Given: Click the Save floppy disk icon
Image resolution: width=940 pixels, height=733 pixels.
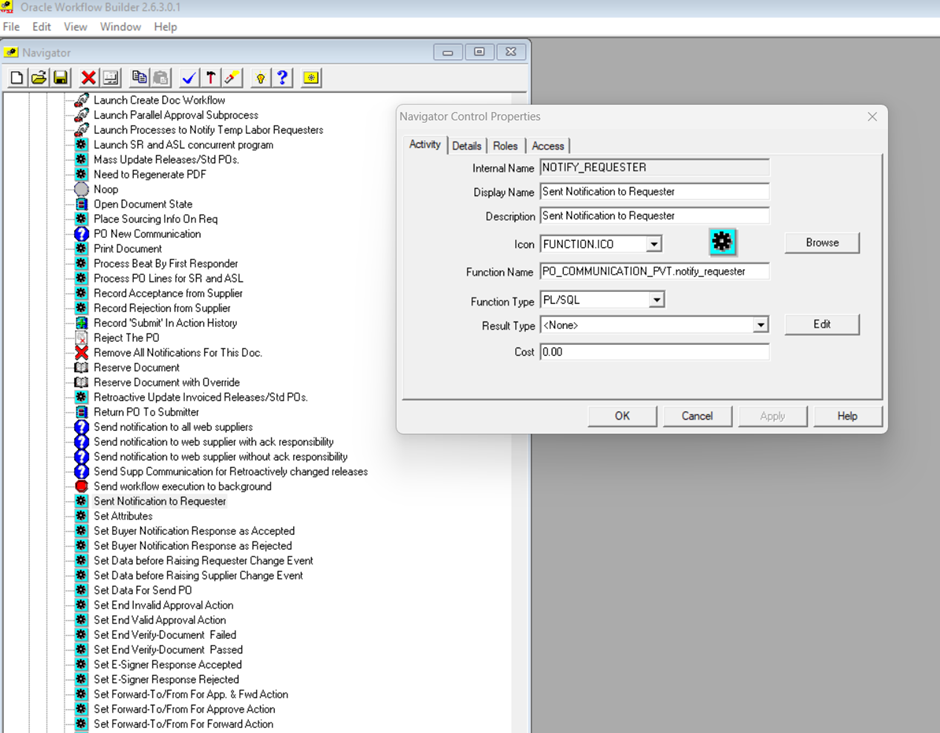Looking at the screenshot, I should pos(61,78).
